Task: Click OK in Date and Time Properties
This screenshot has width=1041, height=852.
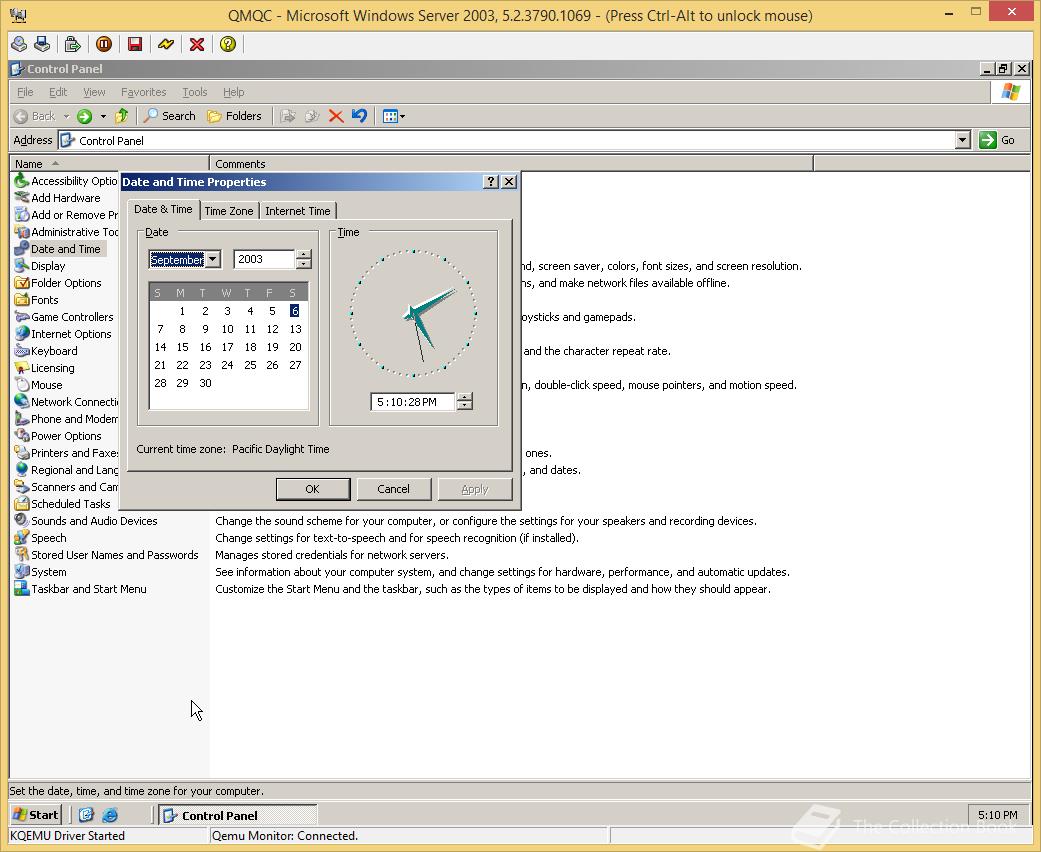Action: tap(313, 489)
